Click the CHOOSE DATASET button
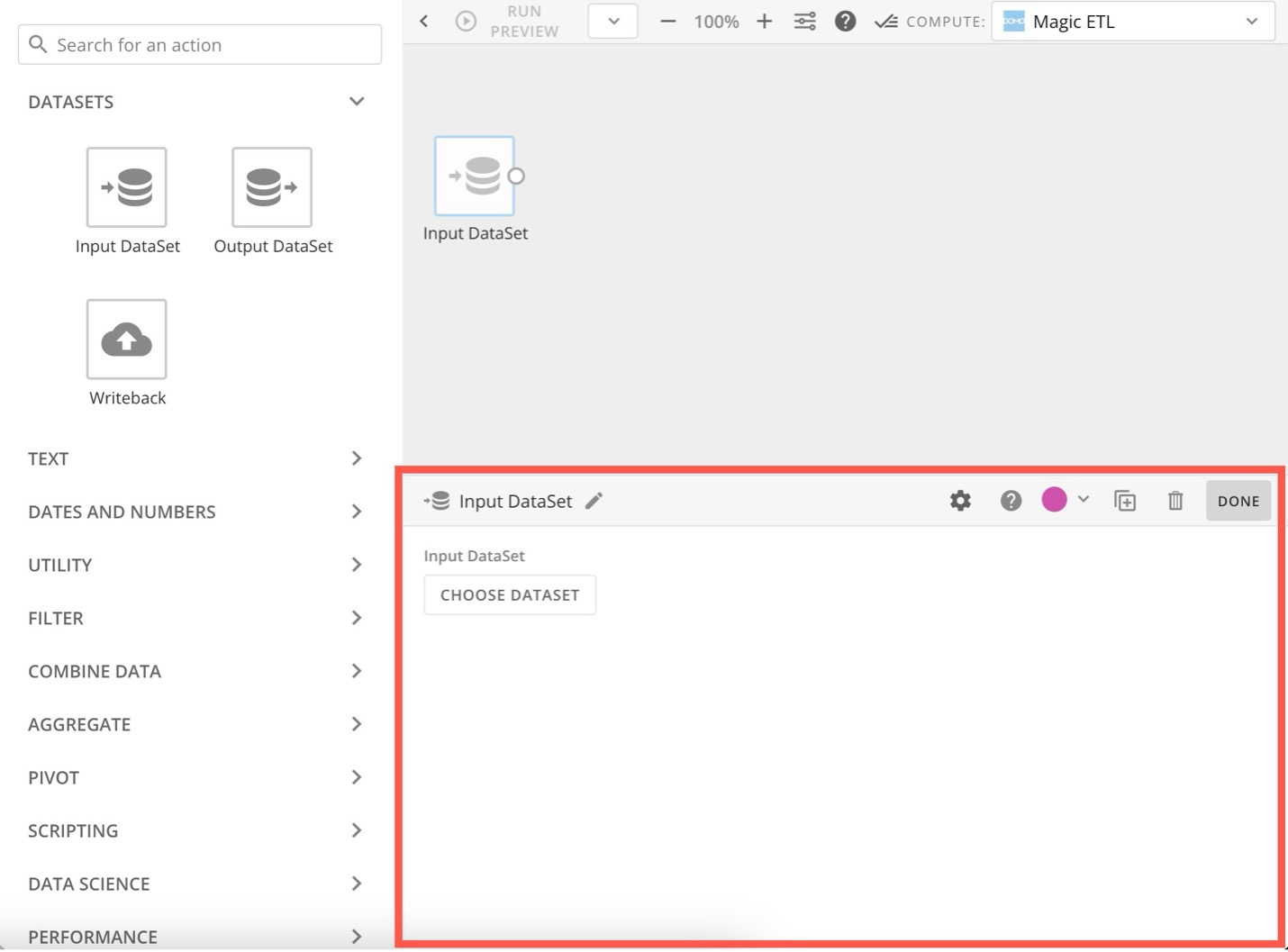 [510, 595]
